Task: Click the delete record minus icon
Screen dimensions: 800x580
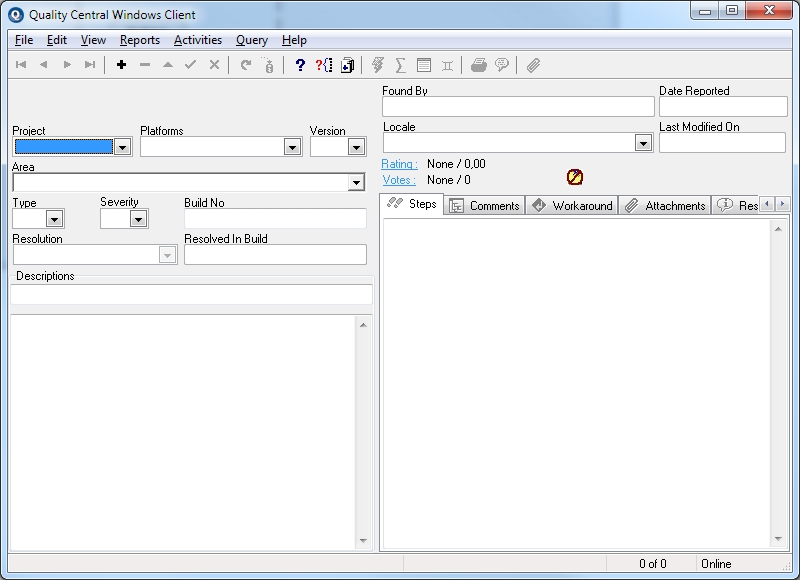Action: pos(145,65)
